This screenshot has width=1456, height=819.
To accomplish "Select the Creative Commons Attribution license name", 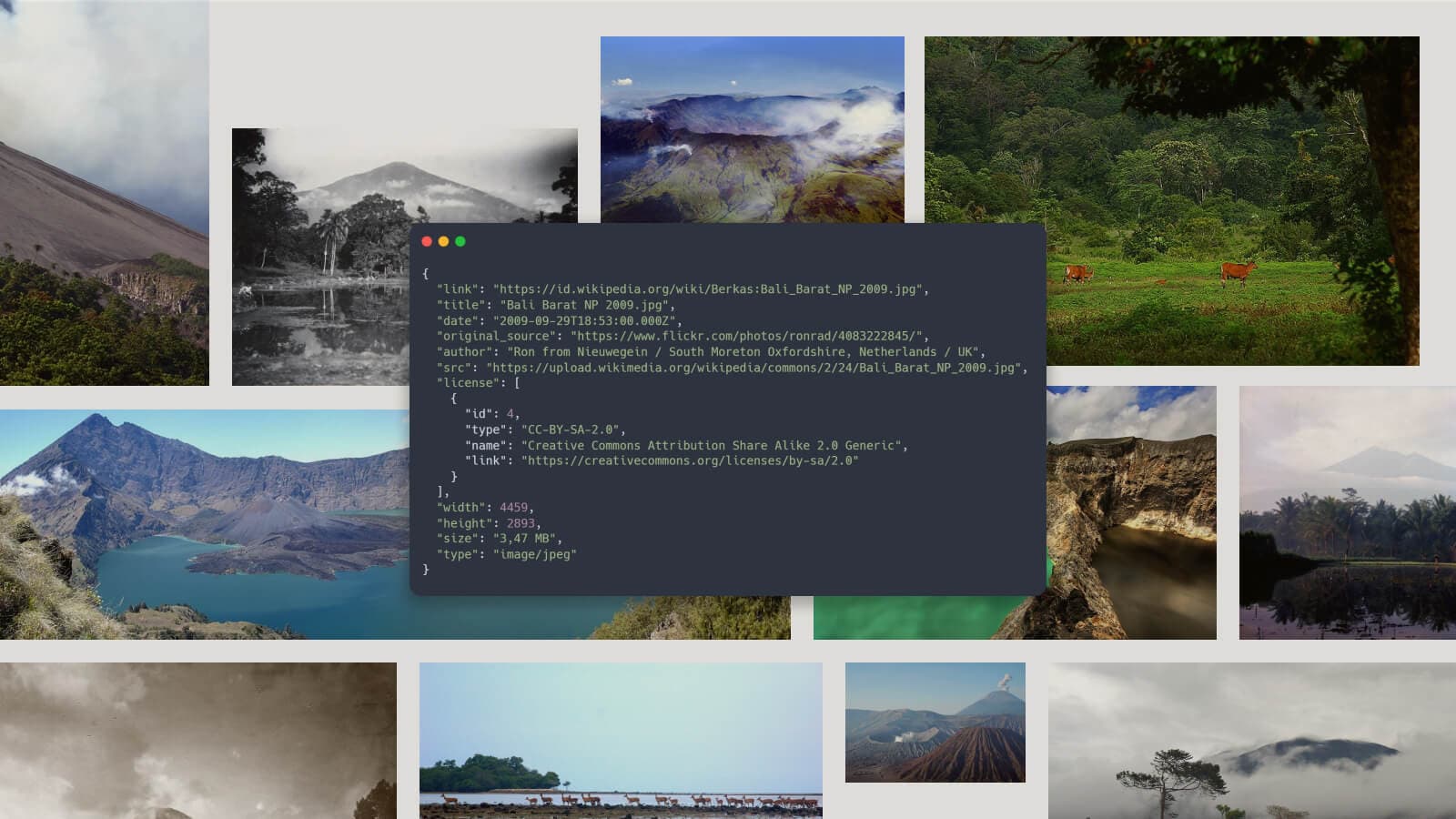I will (x=711, y=445).
